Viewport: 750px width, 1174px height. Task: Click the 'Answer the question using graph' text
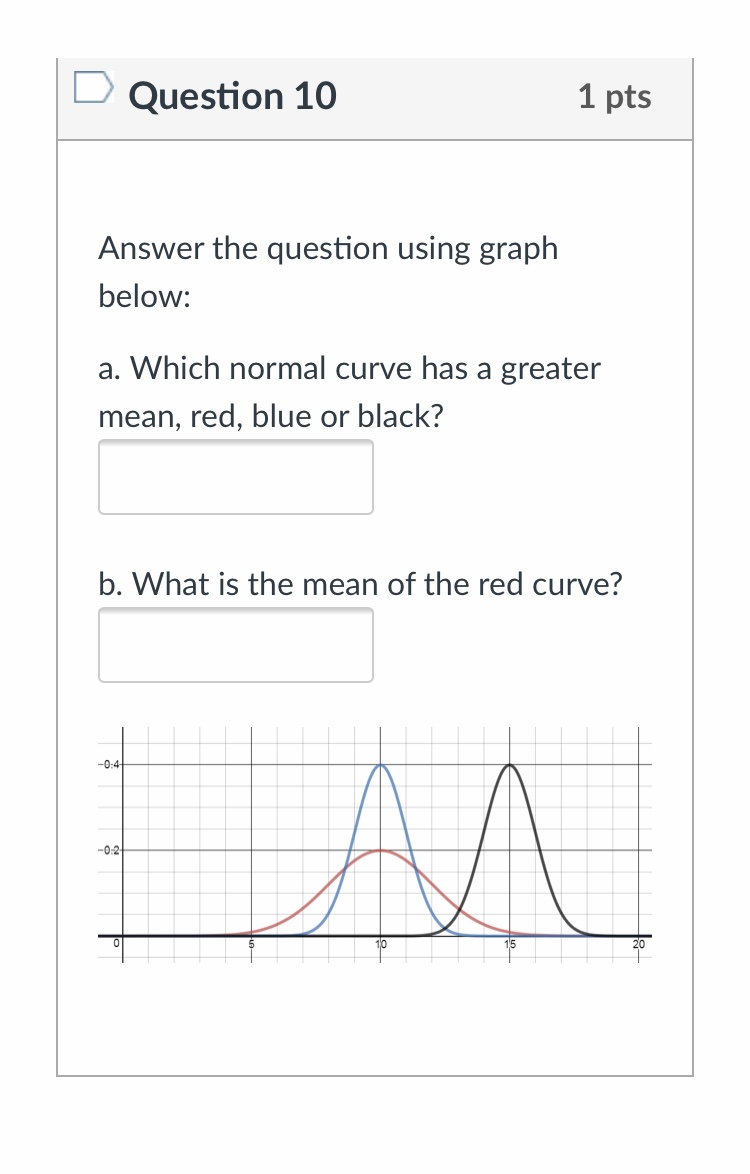click(x=328, y=248)
